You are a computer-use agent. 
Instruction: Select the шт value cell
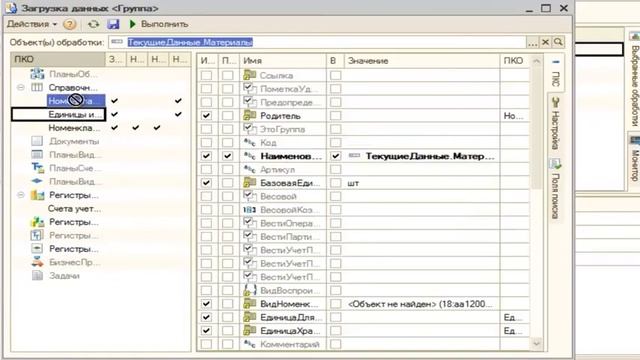tap(422, 183)
